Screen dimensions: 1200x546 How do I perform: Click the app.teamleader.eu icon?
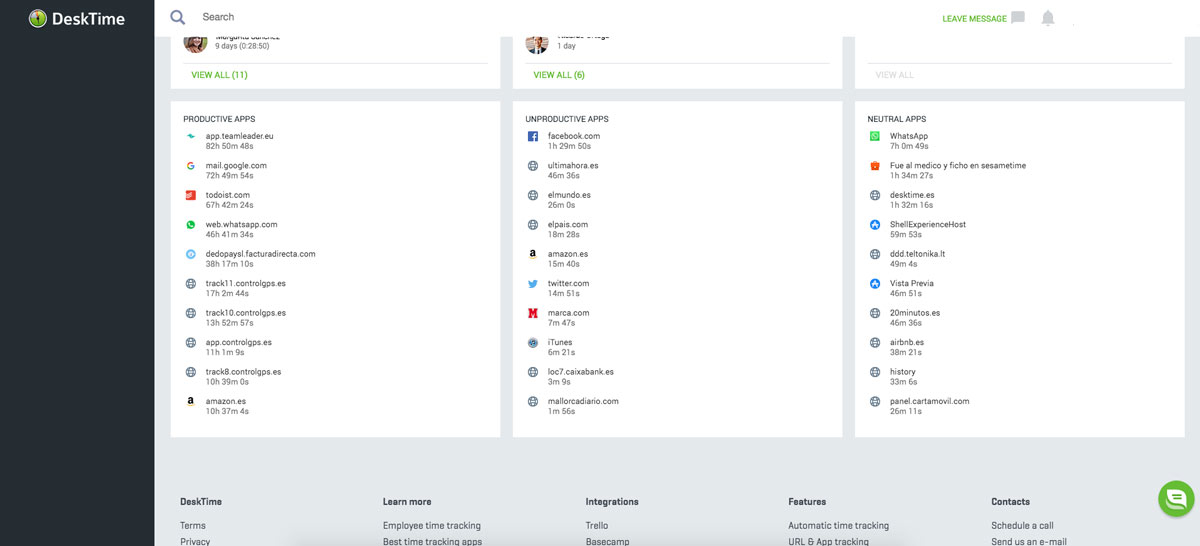pyautogui.click(x=191, y=136)
